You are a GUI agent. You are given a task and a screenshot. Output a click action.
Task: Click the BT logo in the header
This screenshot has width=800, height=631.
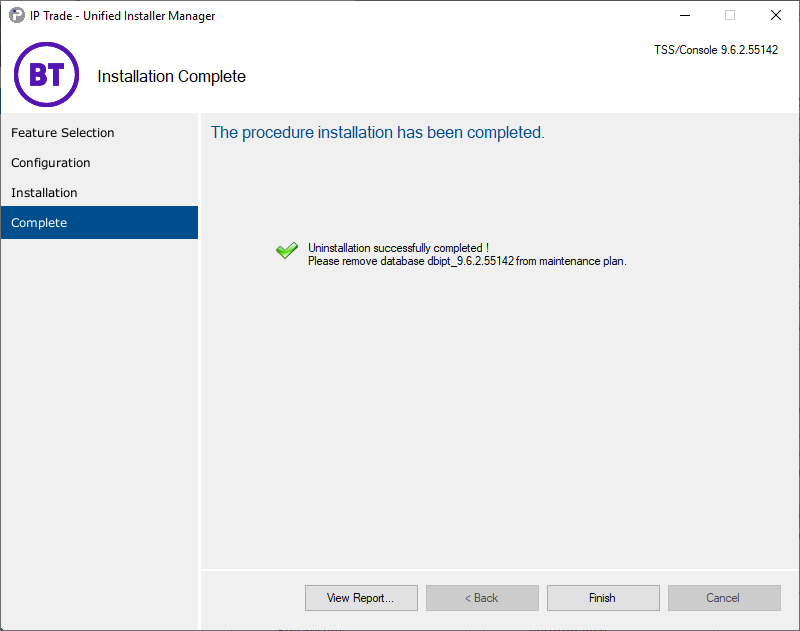click(x=46, y=74)
